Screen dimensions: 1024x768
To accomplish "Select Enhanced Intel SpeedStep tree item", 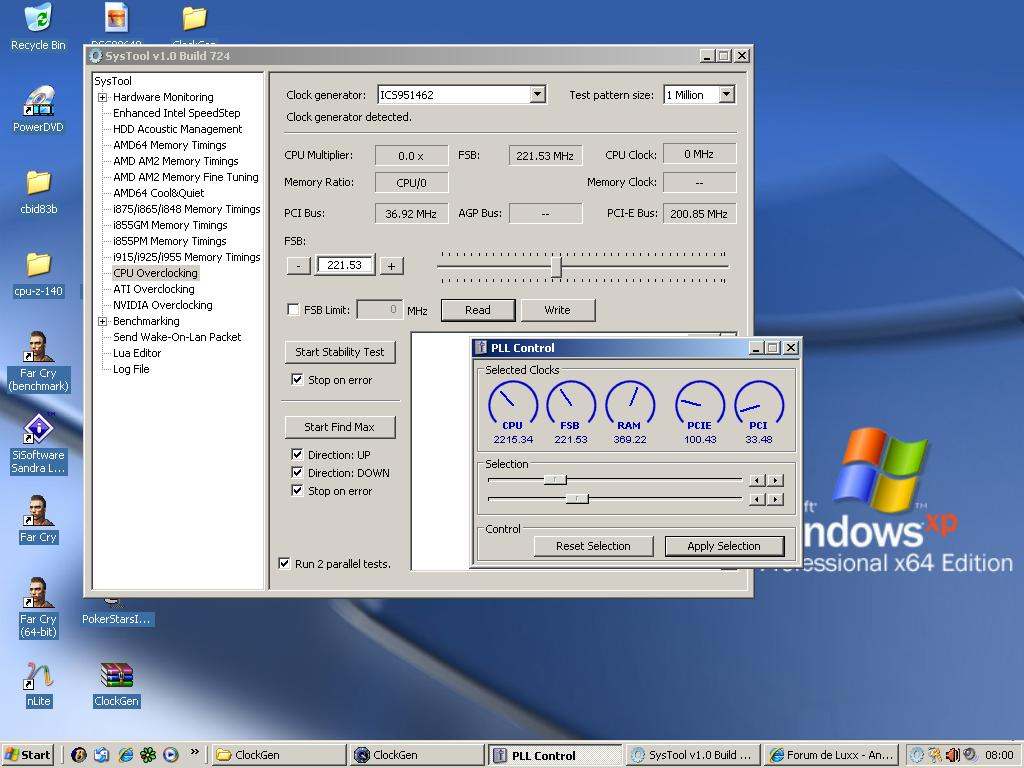I will [177, 113].
